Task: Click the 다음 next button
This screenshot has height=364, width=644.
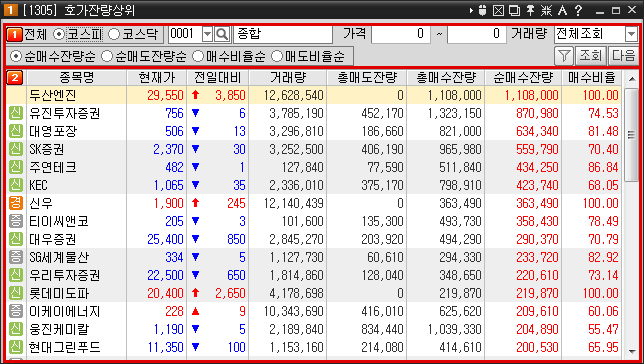Action: (x=623, y=56)
